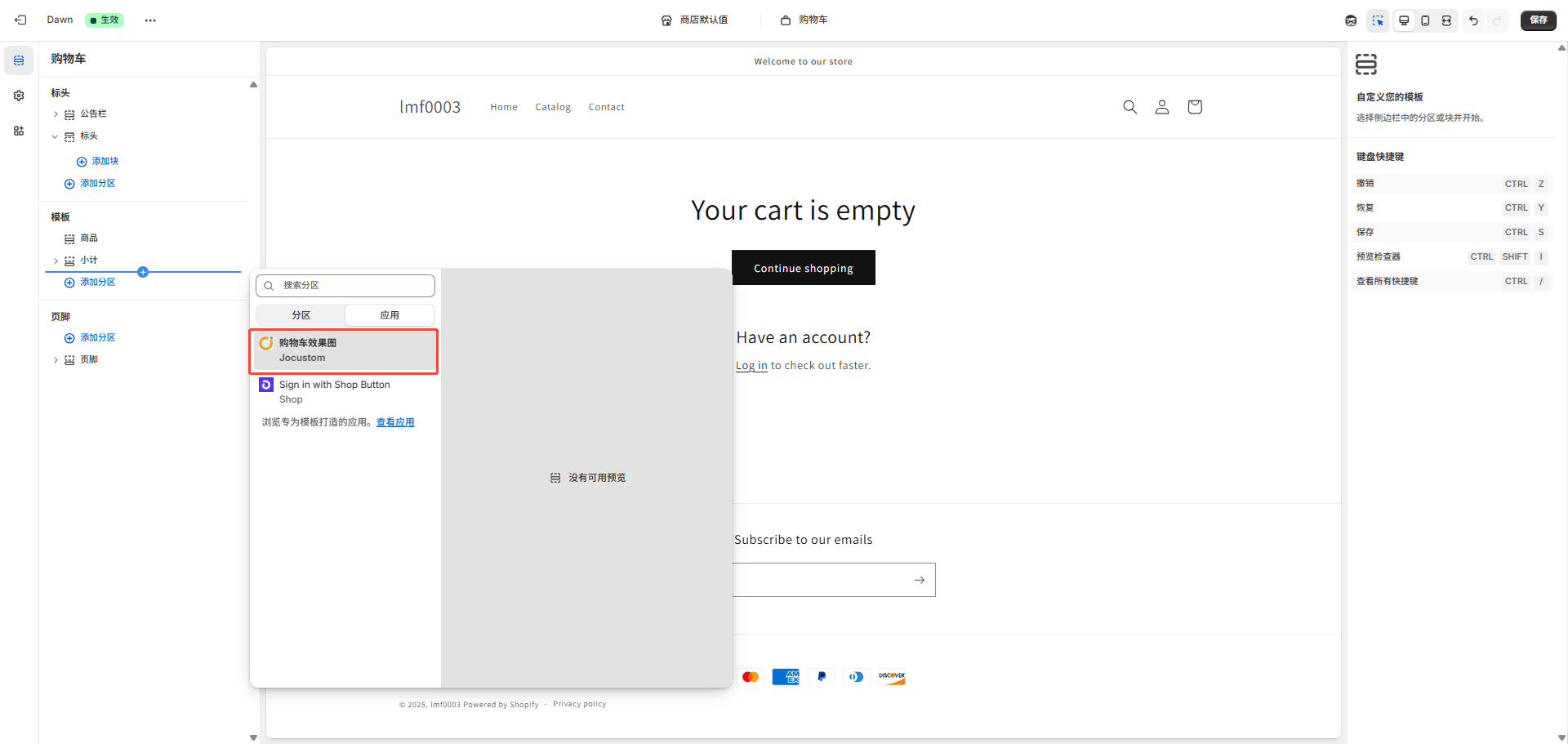
Task: Click the storefront search magnifier icon
Action: [x=1129, y=107]
